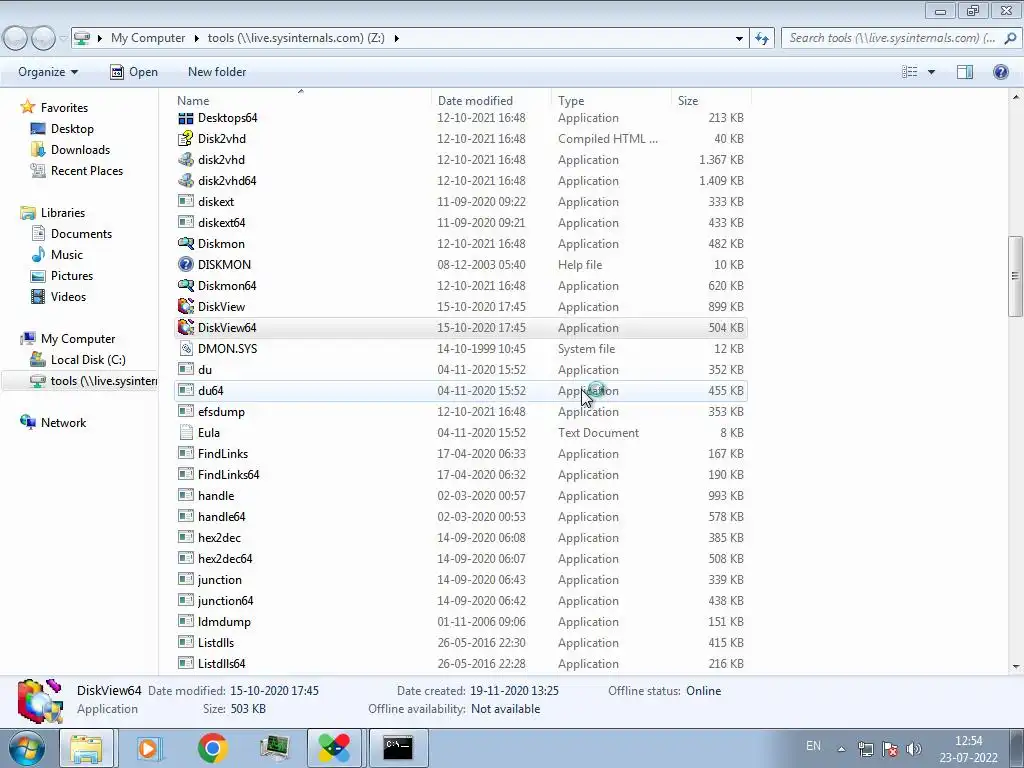Click the EN language indicator

[813, 746]
